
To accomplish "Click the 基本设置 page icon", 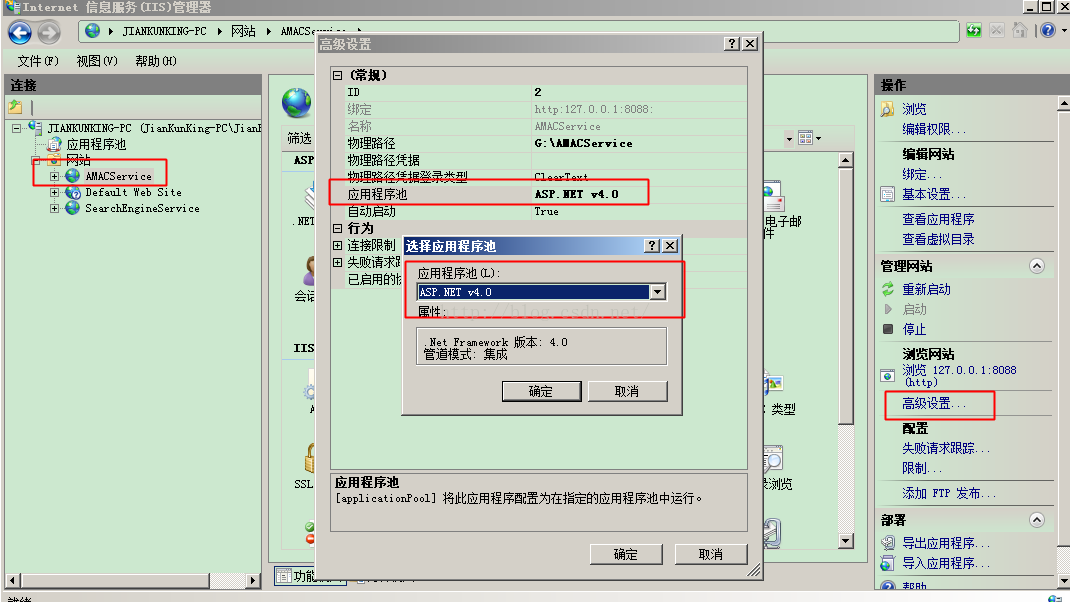I will tap(887, 195).
